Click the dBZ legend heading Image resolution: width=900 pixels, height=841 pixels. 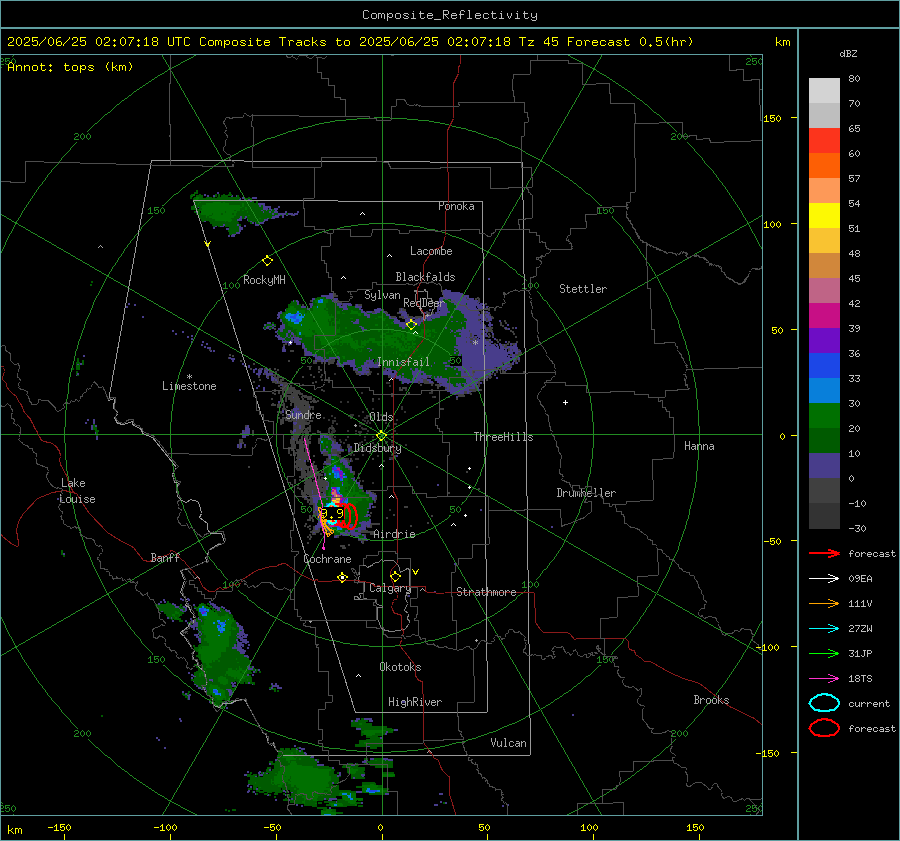tap(848, 53)
